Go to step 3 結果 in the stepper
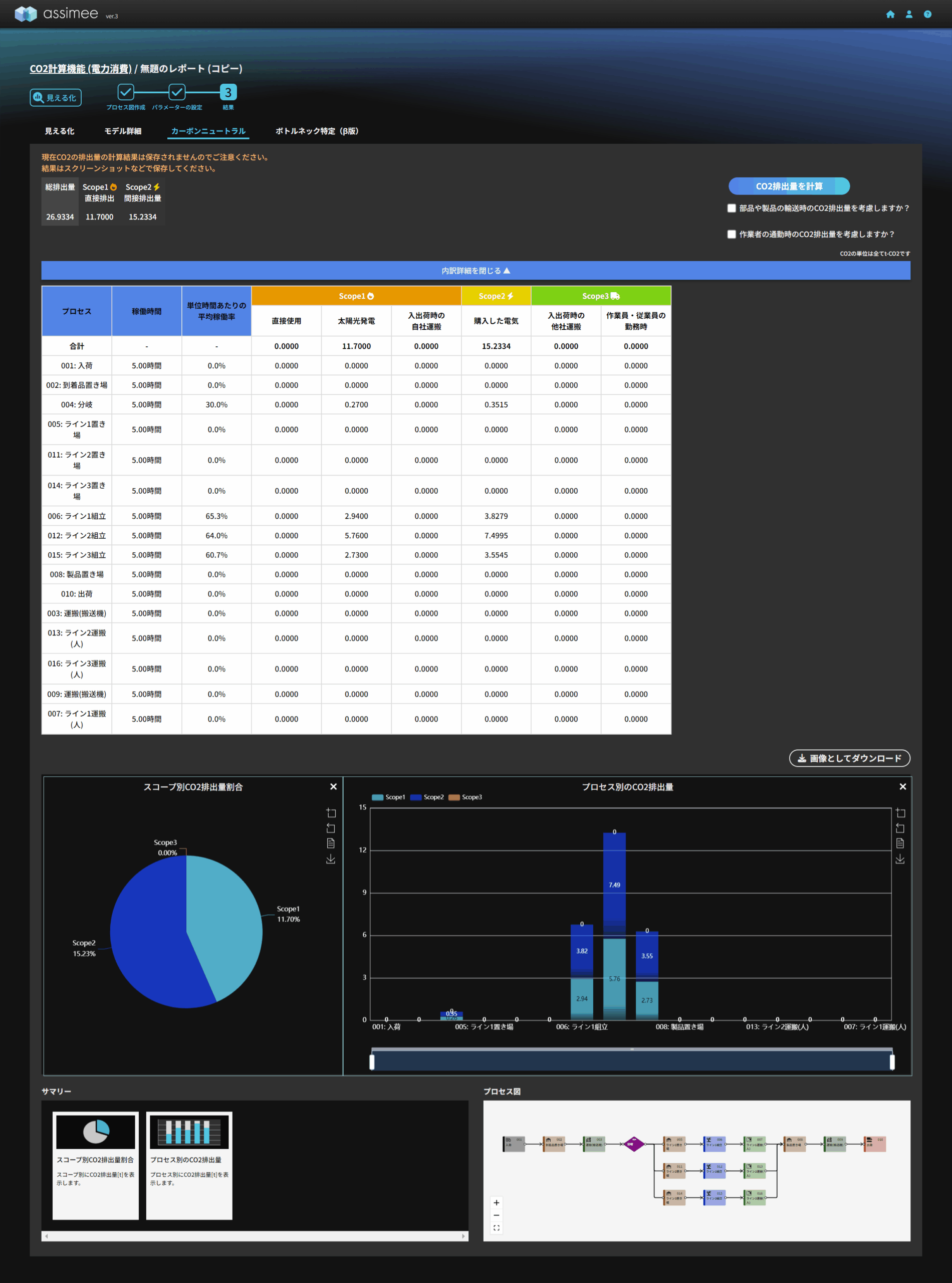Image resolution: width=952 pixels, height=1283 pixels. tap(228, 92)
